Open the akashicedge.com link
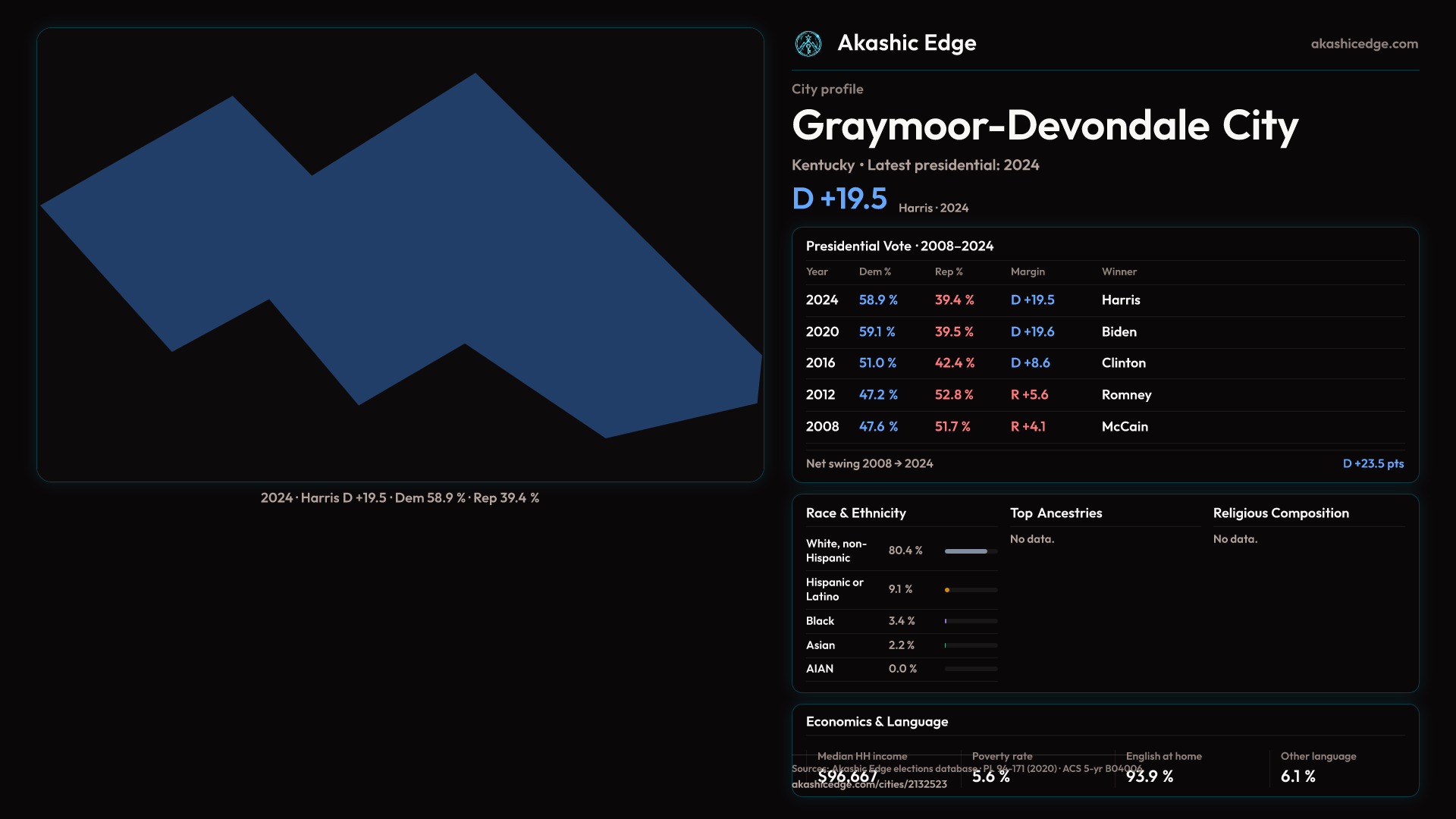 (1363, 44)
